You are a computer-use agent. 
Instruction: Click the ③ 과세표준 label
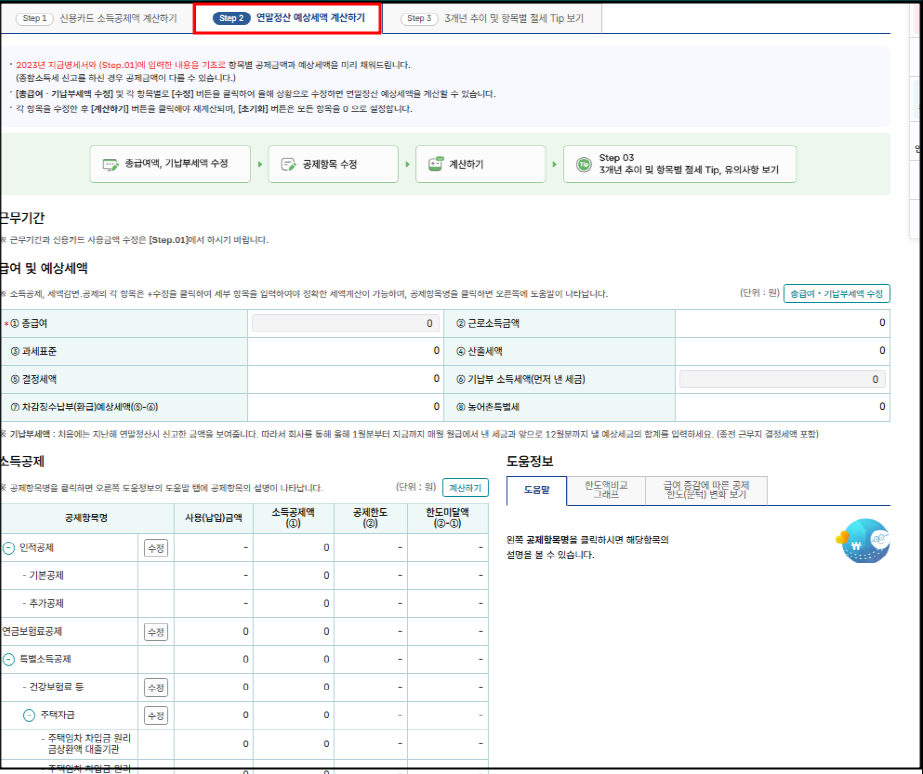coord(34,351)
